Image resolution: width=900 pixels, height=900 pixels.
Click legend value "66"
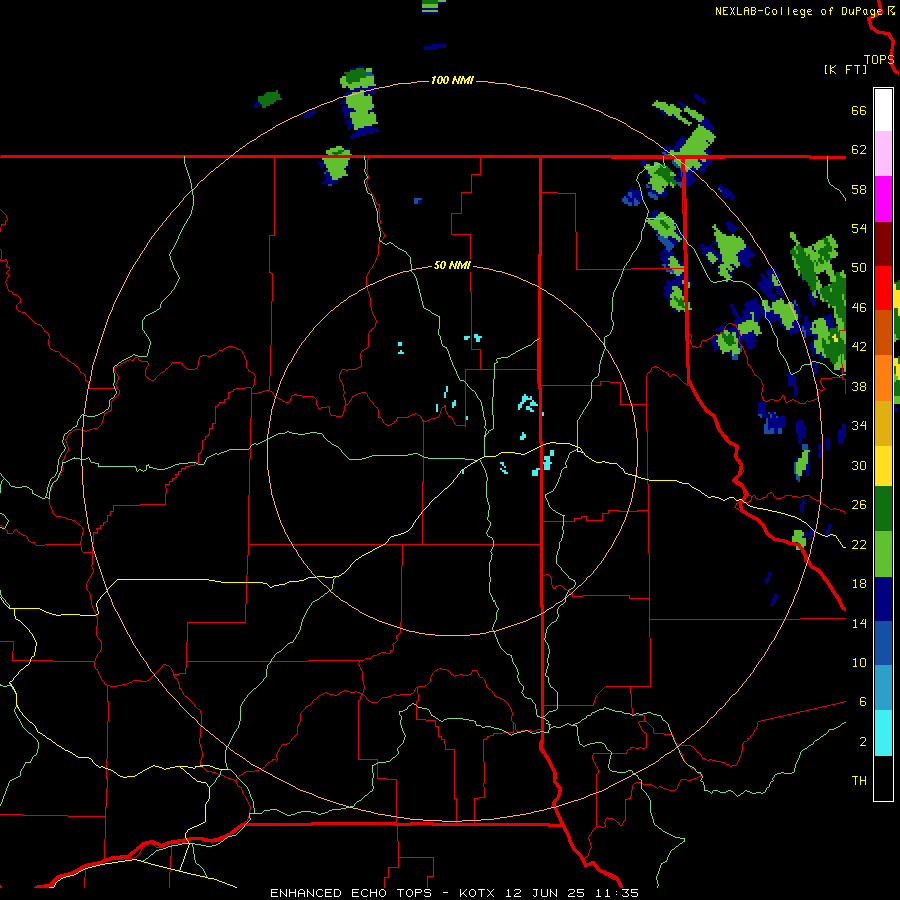(859, 111)
